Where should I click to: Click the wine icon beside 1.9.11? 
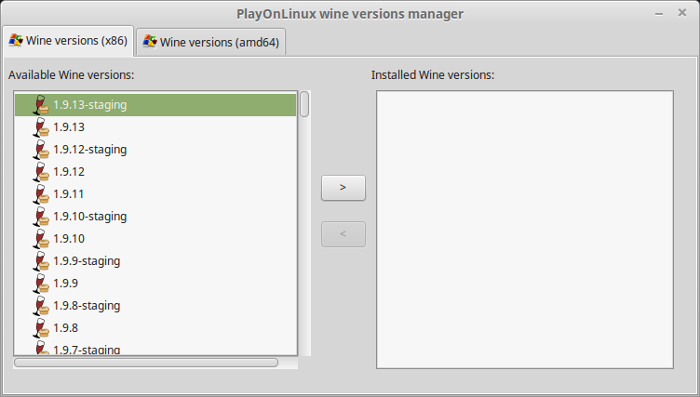pos(41,194)
